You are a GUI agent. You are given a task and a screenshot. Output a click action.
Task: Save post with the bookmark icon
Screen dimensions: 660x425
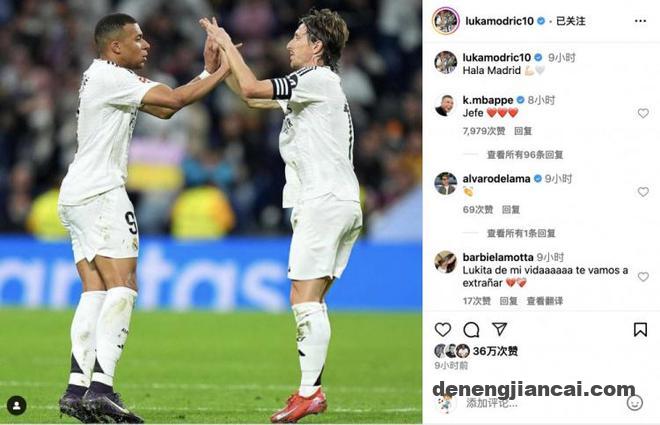[x=640, y=329]
